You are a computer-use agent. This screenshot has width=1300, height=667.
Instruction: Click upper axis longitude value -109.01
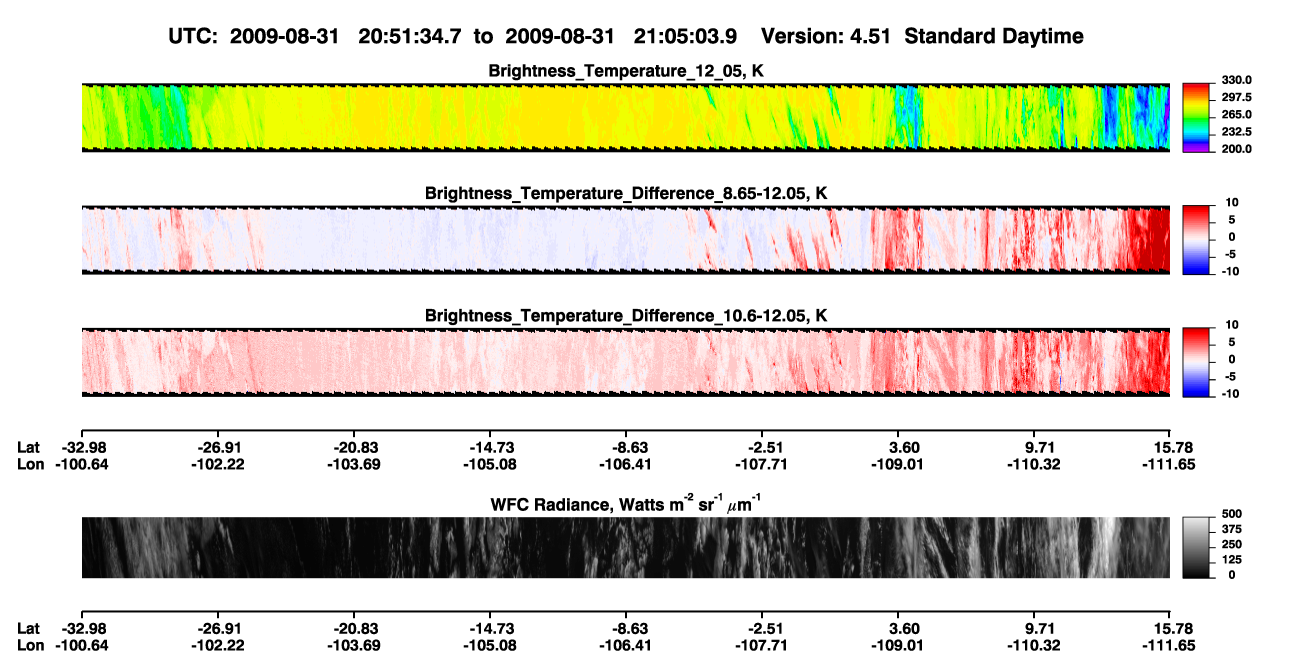(x=898, y=464)
